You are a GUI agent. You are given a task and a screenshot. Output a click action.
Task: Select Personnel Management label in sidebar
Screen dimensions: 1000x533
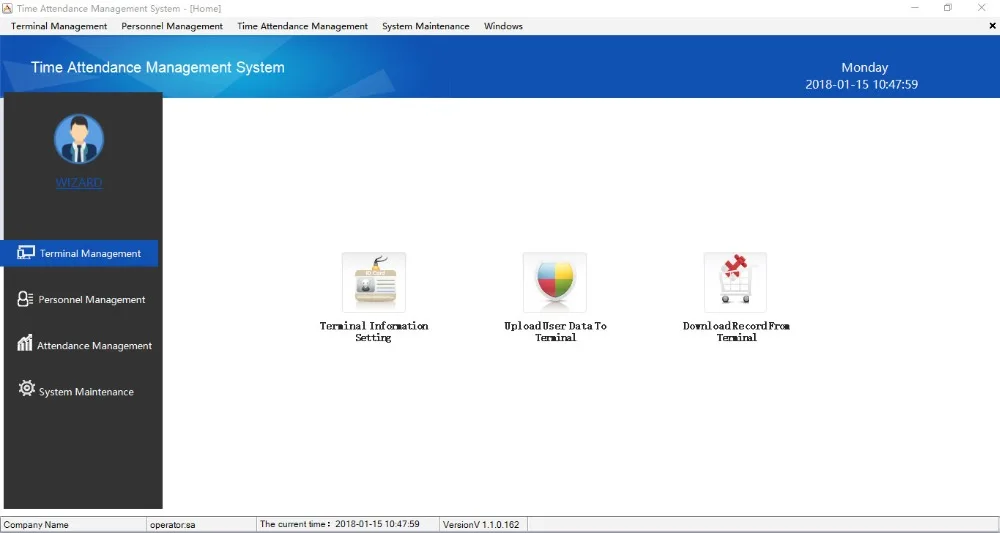tap(92, 300)
